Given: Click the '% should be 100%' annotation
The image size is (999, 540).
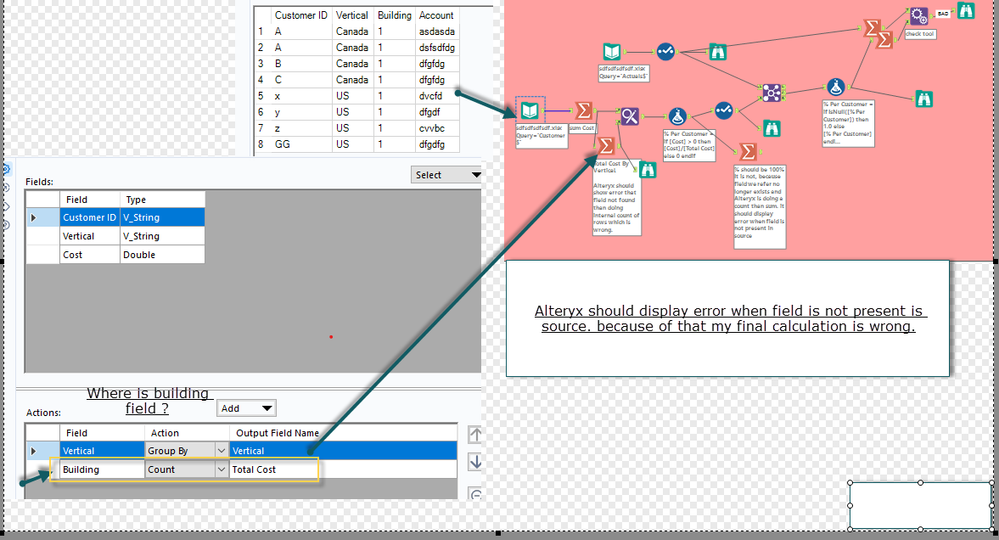Looking at the screenshot, I should coord(759,206).
